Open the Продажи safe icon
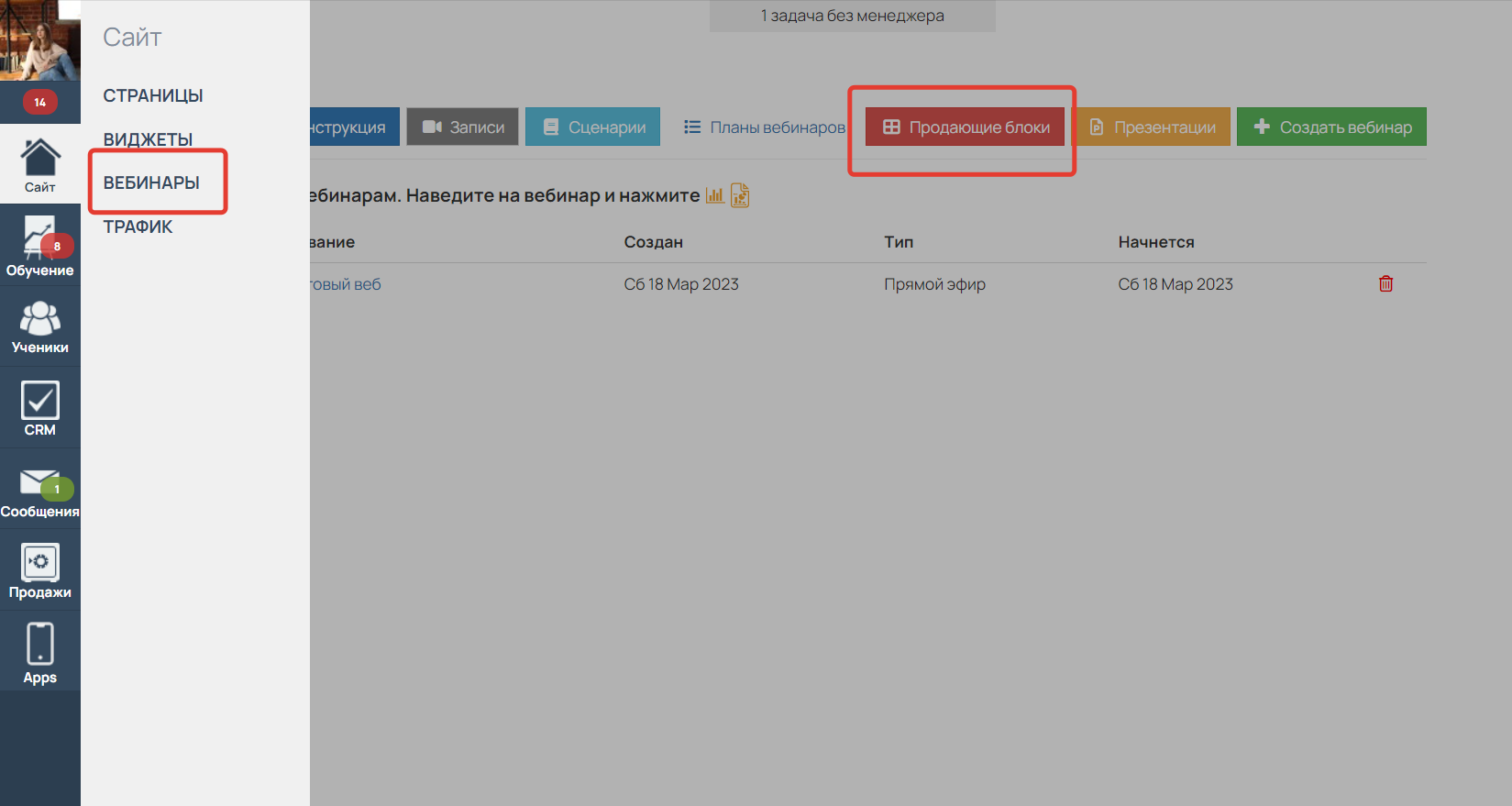This screenshot has height=806, width=1512. tap(39, 570)
